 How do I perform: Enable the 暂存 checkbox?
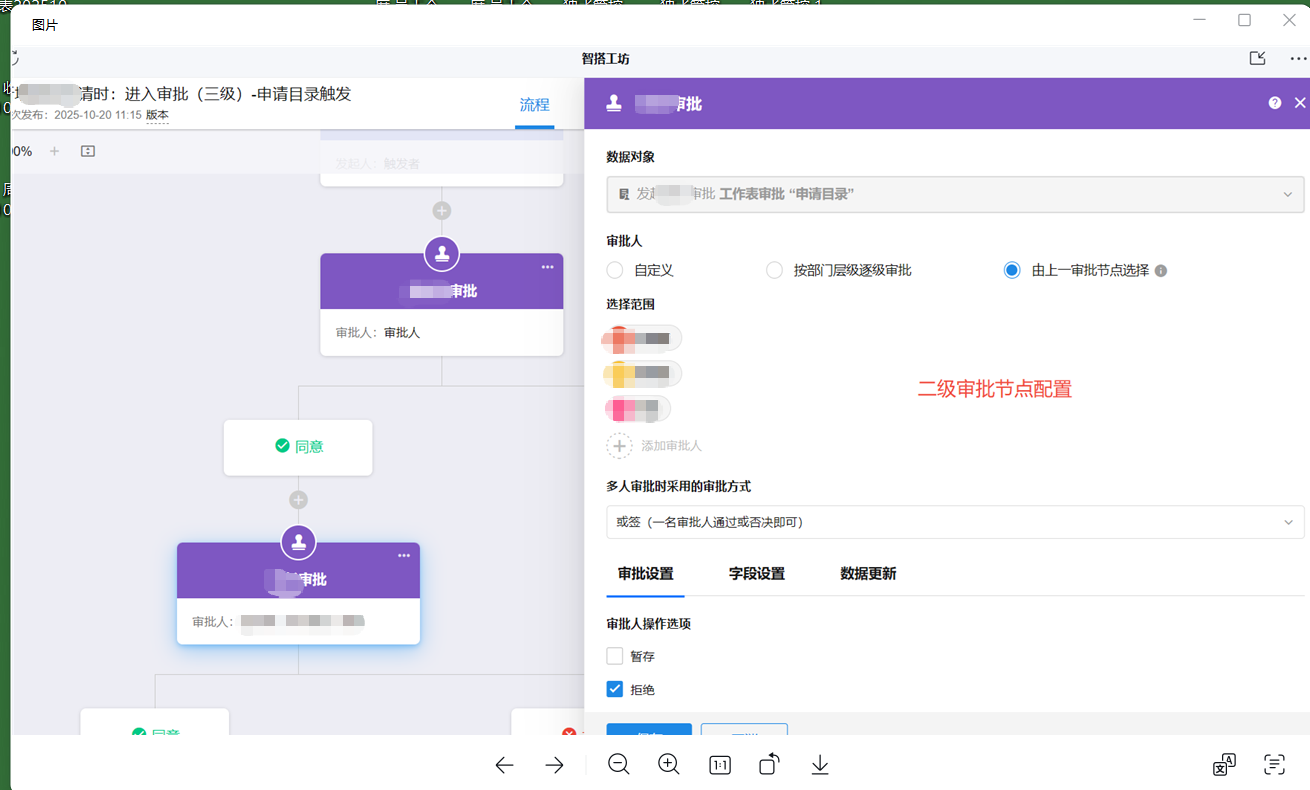(x=615, y=656)
